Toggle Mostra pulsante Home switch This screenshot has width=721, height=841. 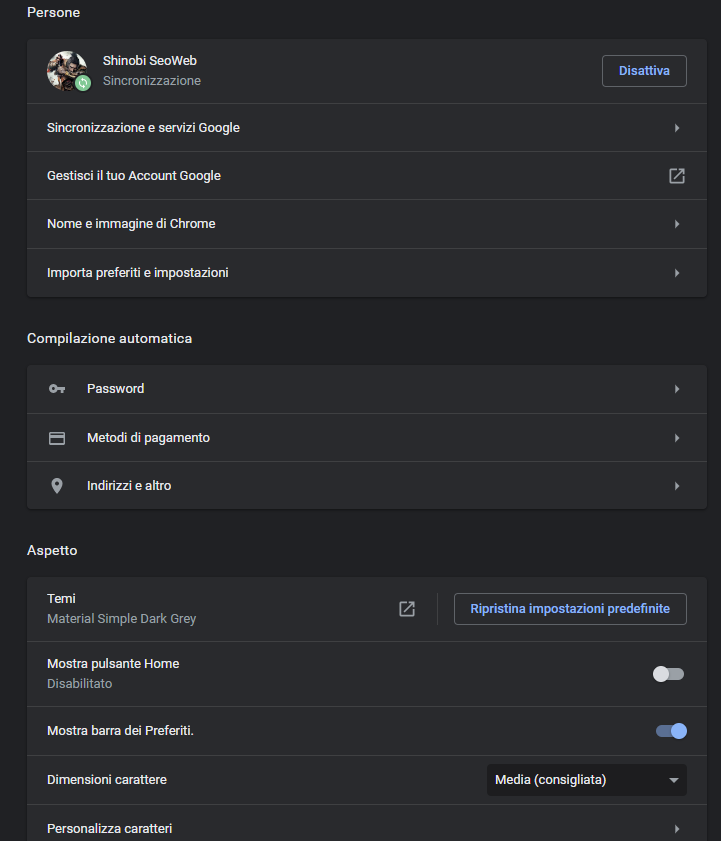(x=668, y=674)
